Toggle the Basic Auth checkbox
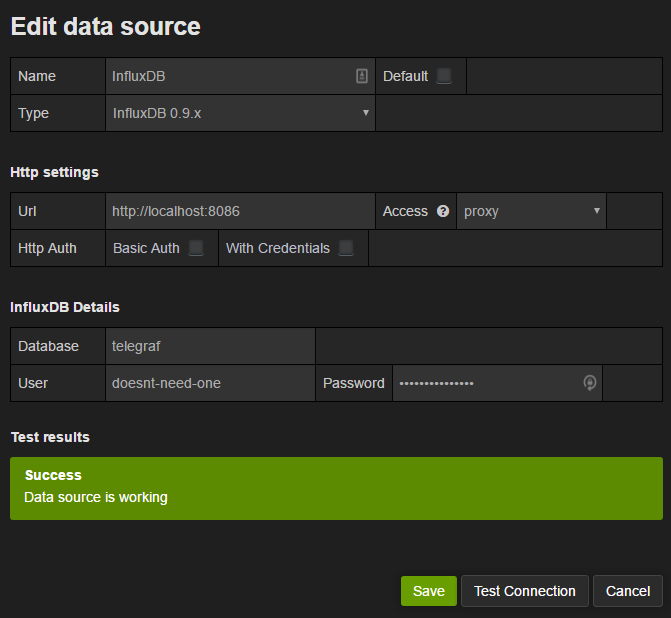 tap(196, 248)
